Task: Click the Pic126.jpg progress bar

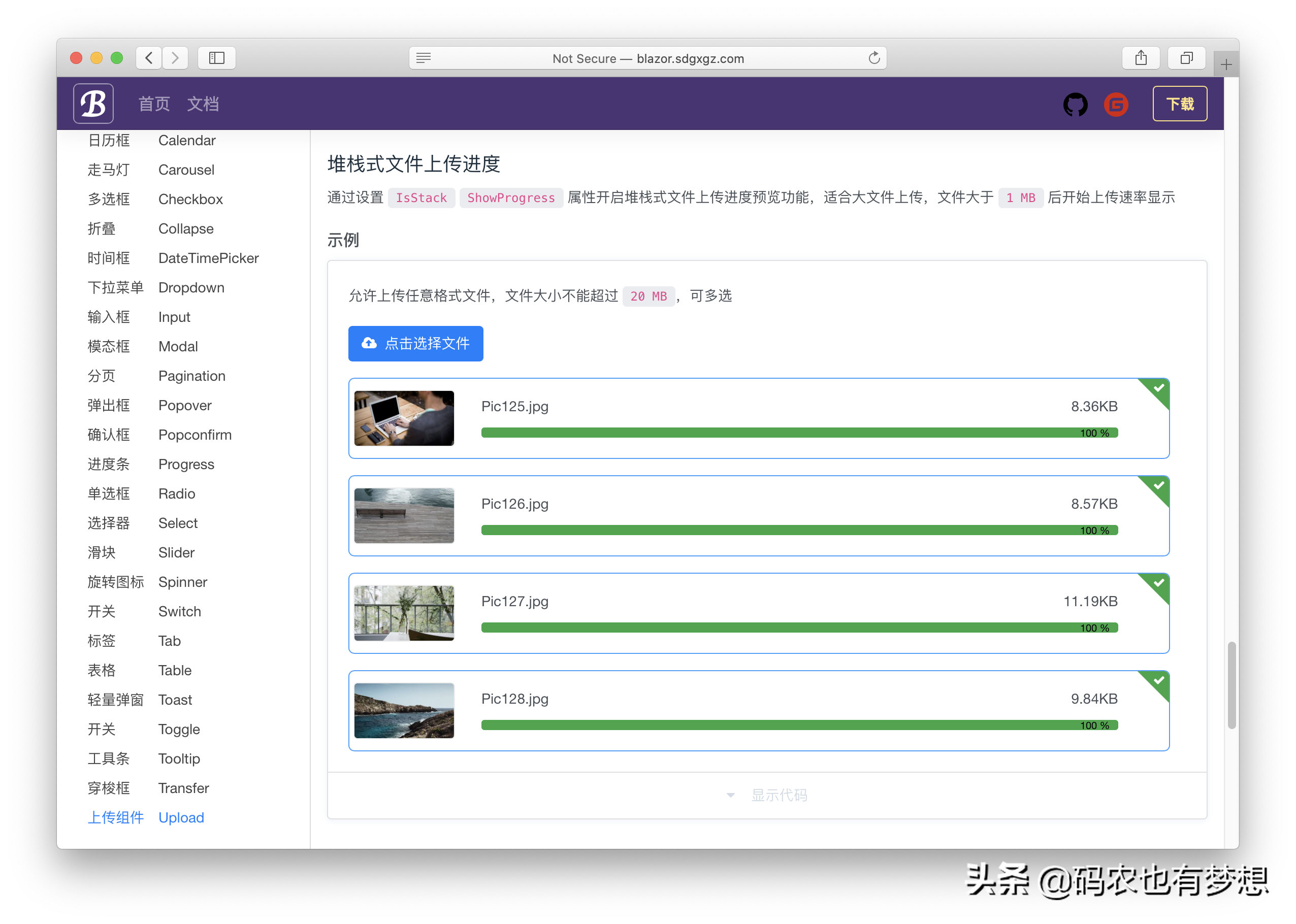Action: [x=800, y=530]
